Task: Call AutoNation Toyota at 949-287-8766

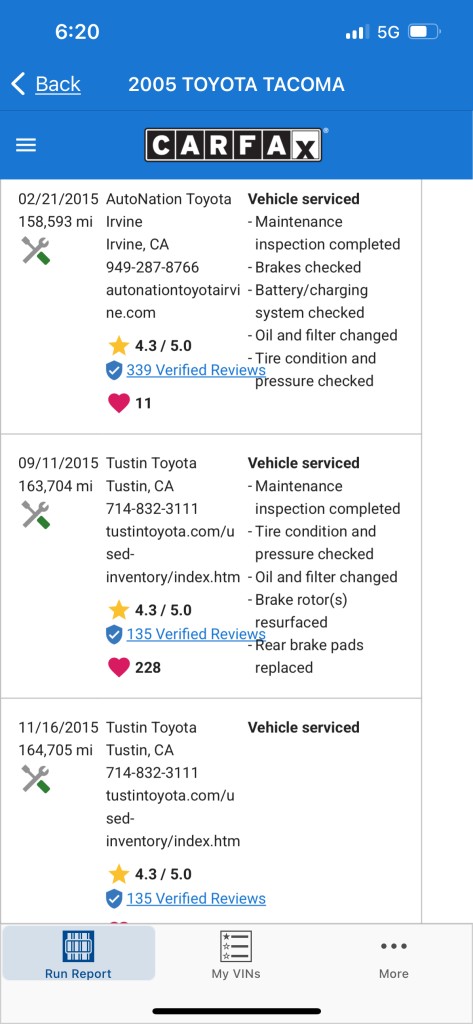Action: point(153,267)
